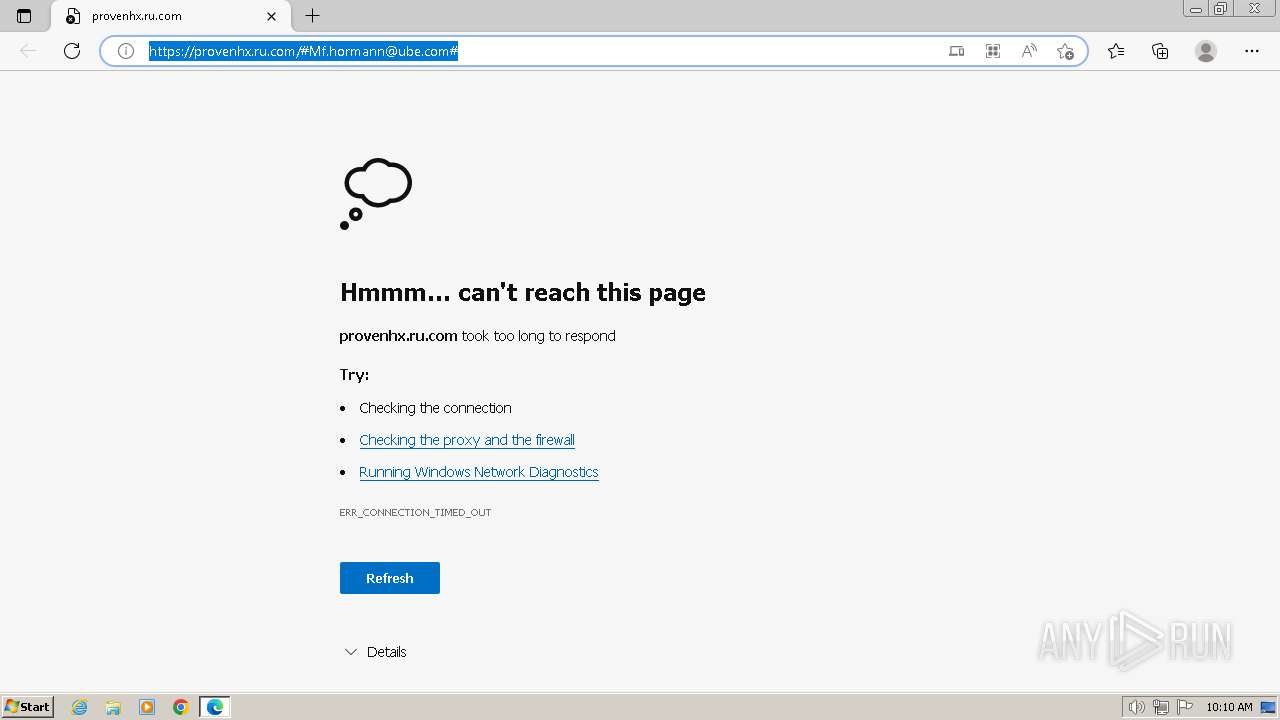1280x720 pixels.
Task: Reload page using toolbar refresh icon
Action: [x=72, y=51]
